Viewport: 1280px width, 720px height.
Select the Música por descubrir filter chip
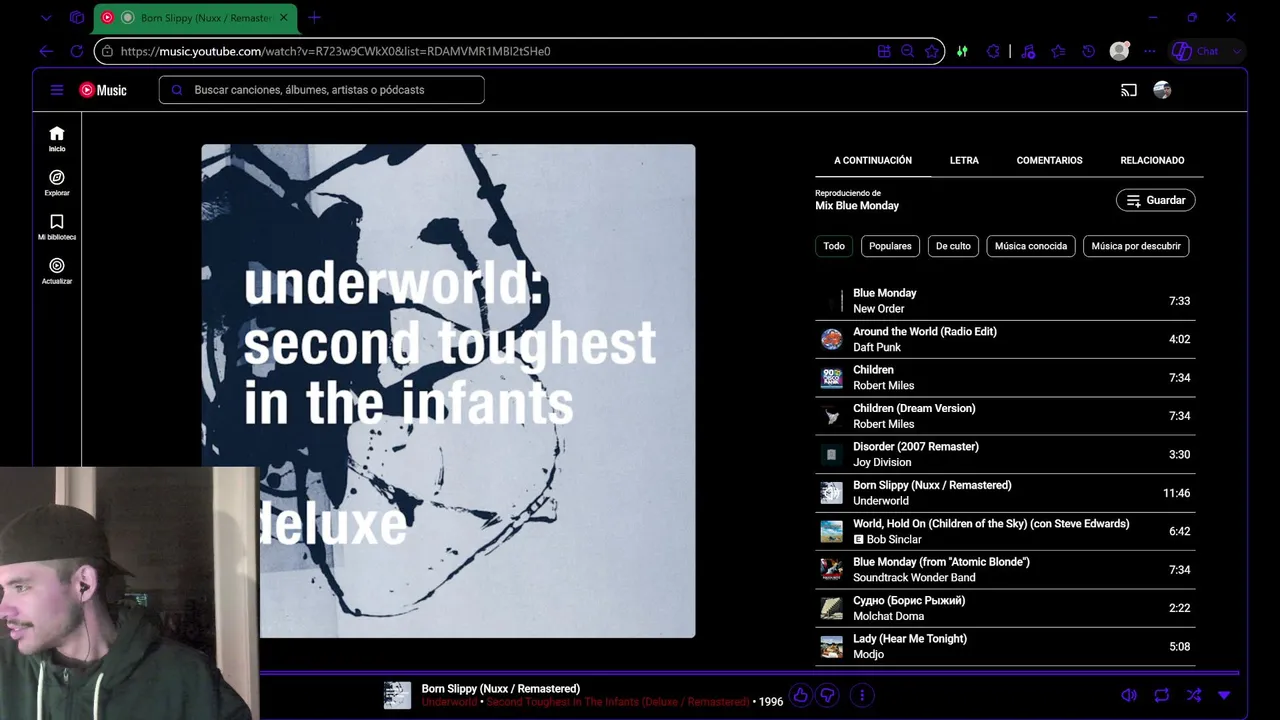click(x=1136, y=246)
